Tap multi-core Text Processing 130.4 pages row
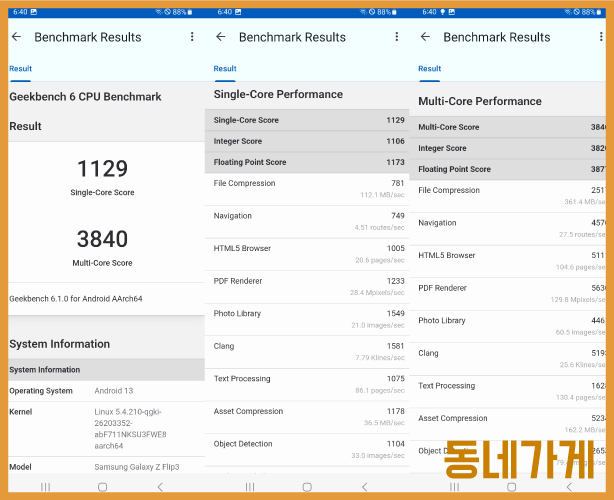This screenshot has height=500, width=614. [508, 392]
